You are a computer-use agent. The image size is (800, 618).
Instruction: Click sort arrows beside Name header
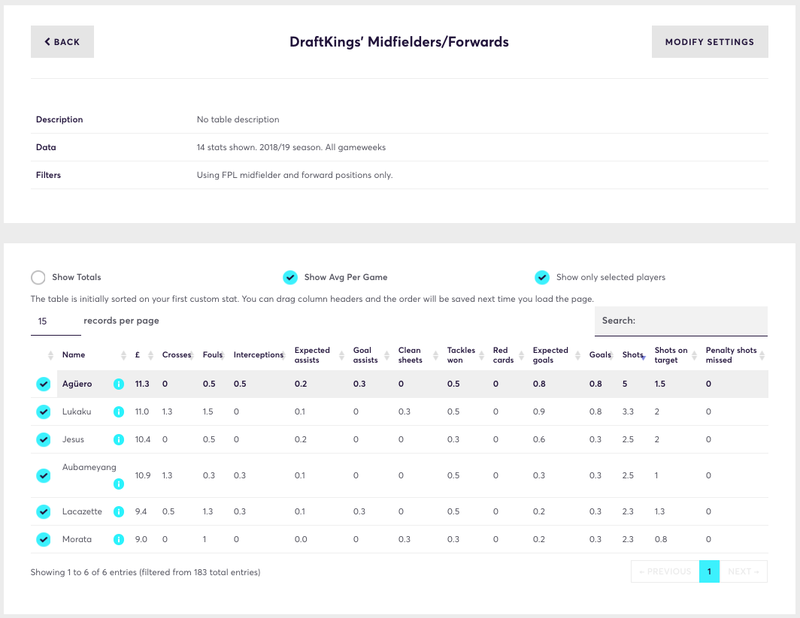123,355
